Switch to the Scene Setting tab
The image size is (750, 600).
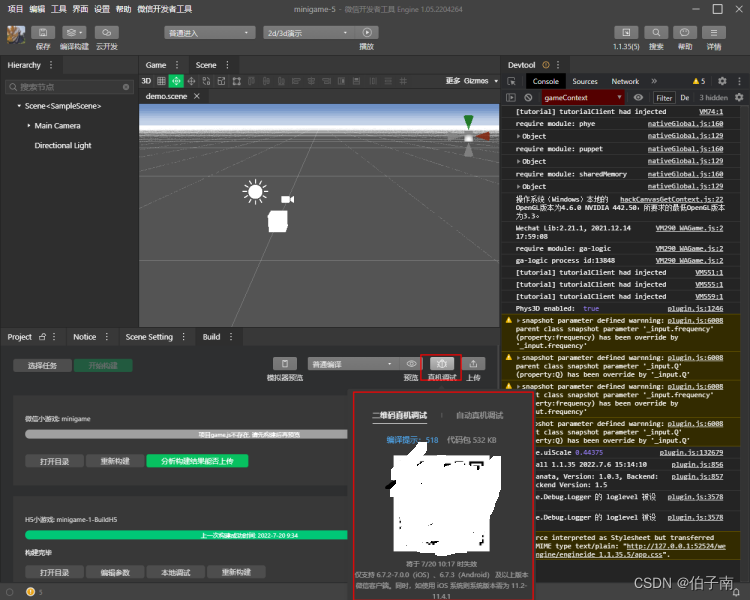149,337
